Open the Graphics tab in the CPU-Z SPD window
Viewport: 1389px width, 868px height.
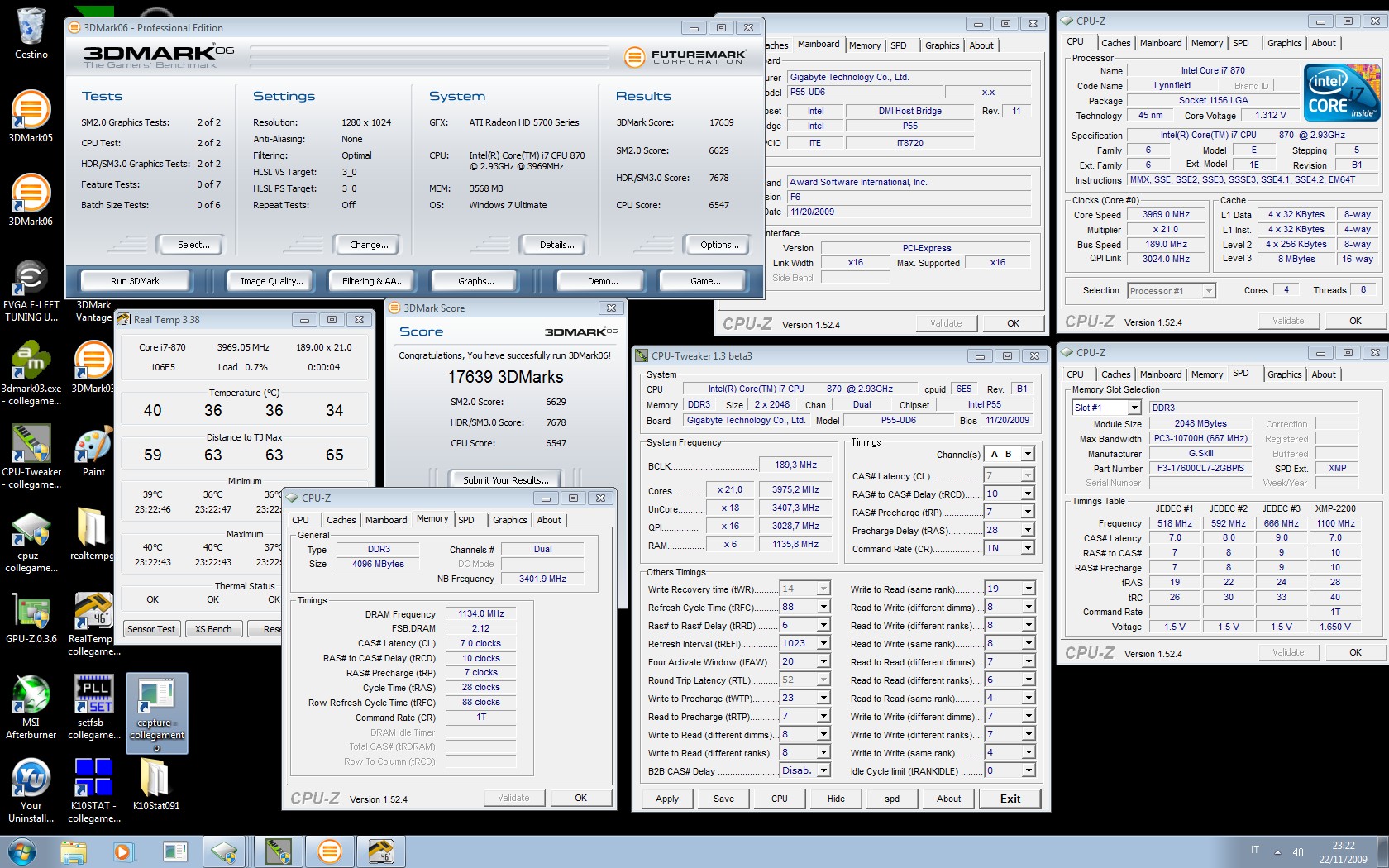(1284, 374)
